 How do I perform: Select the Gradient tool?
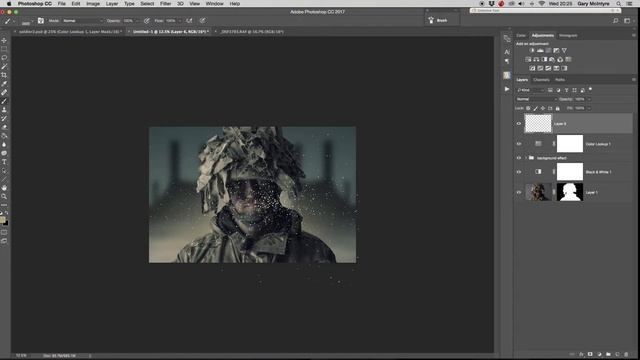tap(4, 136)
